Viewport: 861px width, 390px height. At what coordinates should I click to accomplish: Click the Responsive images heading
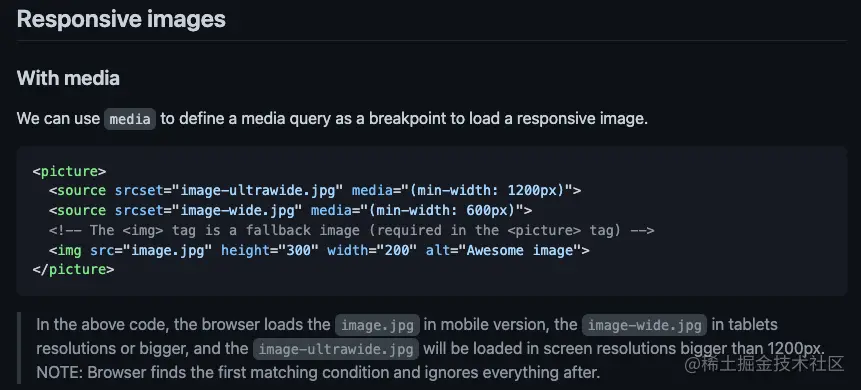(x=121, y=19)
